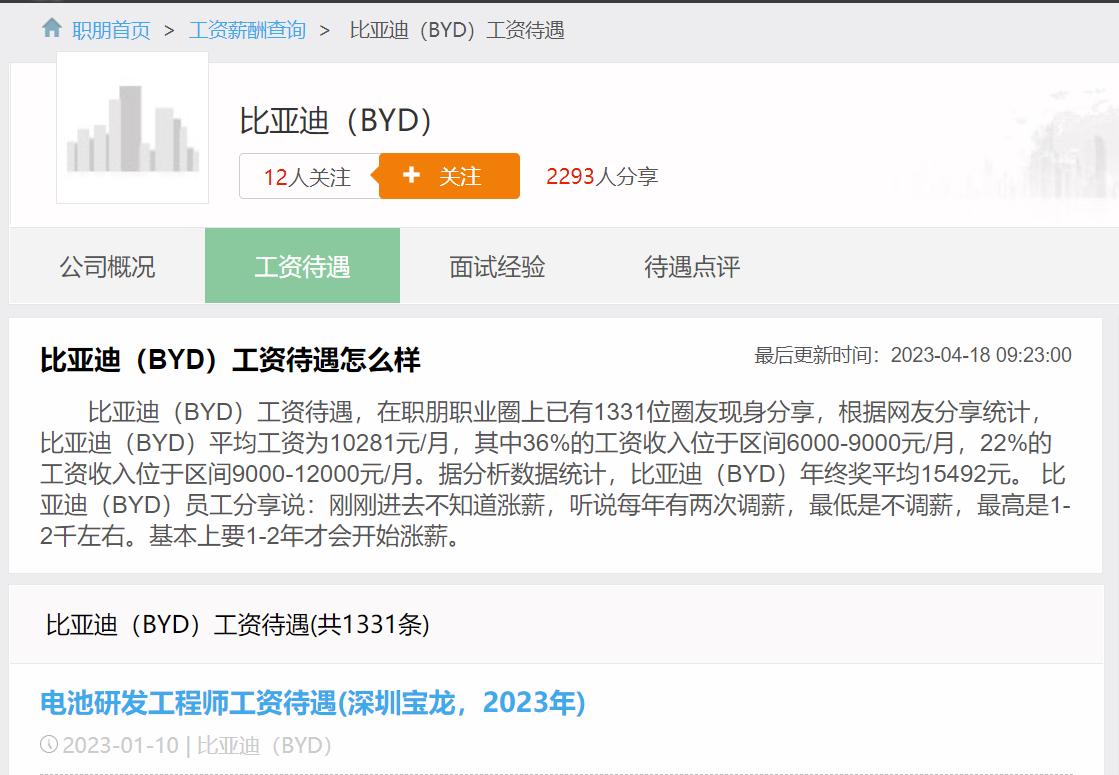Click the plus icon on the follow button
This screenshot has width=1119, height=775.
(411, 175)
